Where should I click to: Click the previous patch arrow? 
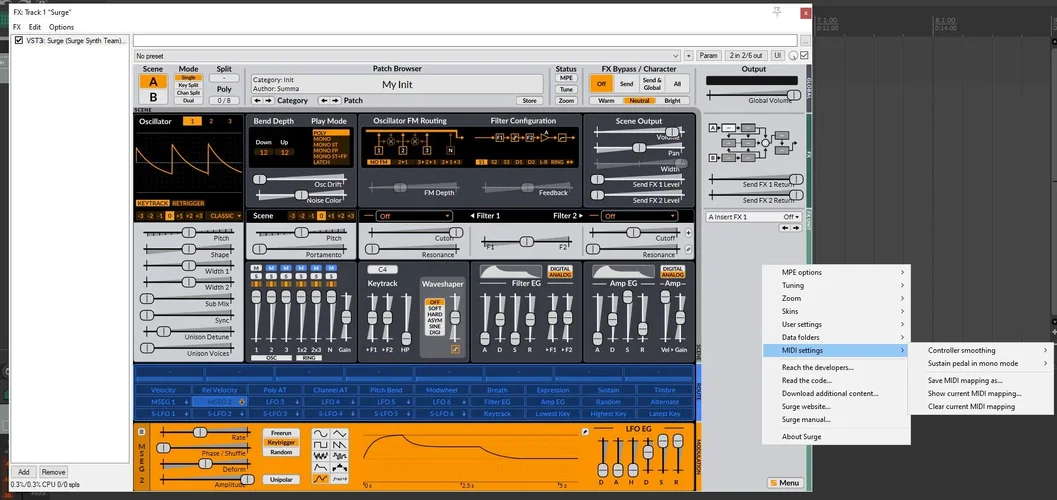[x=323, y=101]
